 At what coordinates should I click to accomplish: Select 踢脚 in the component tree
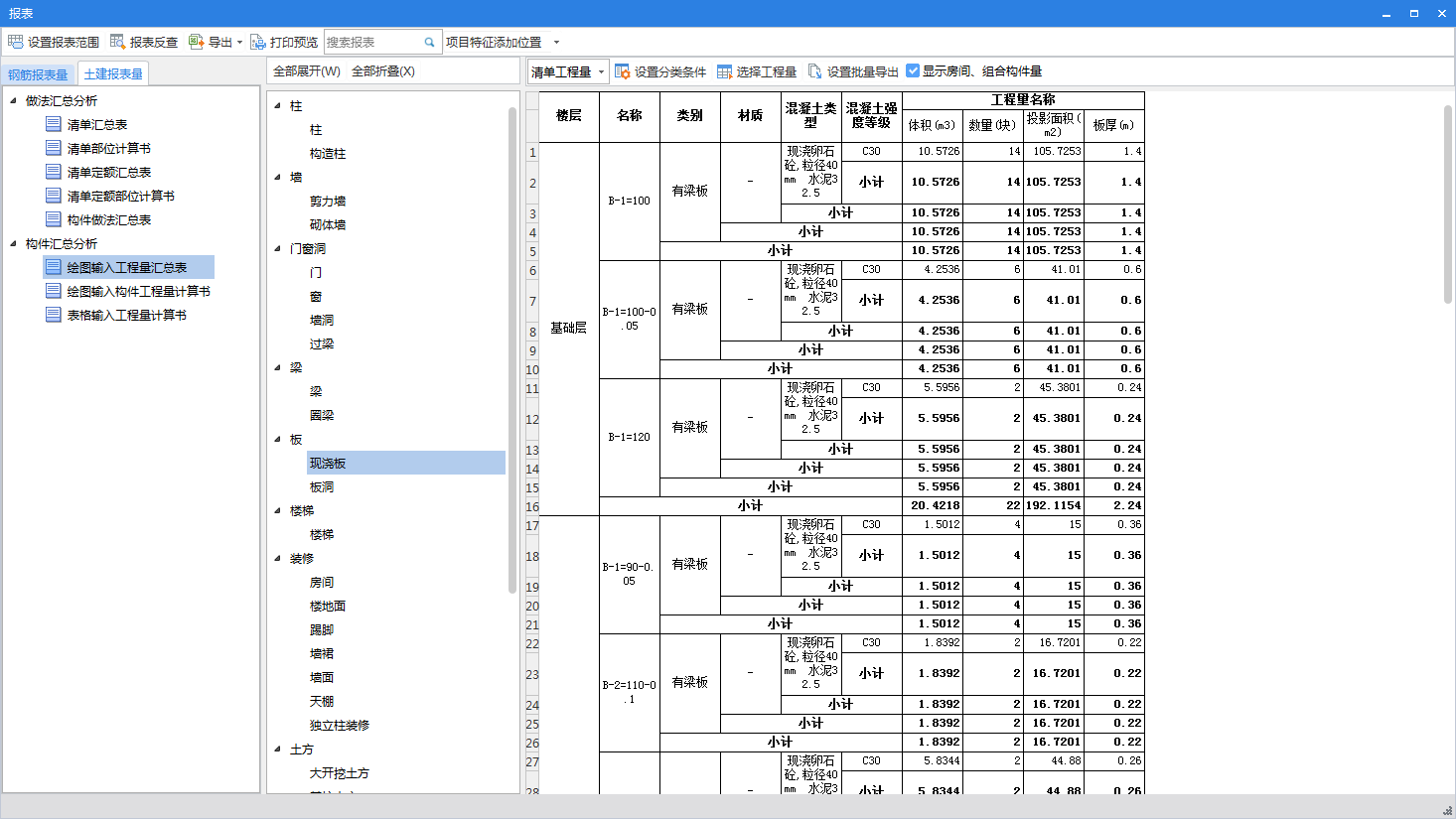pos(322,629)
